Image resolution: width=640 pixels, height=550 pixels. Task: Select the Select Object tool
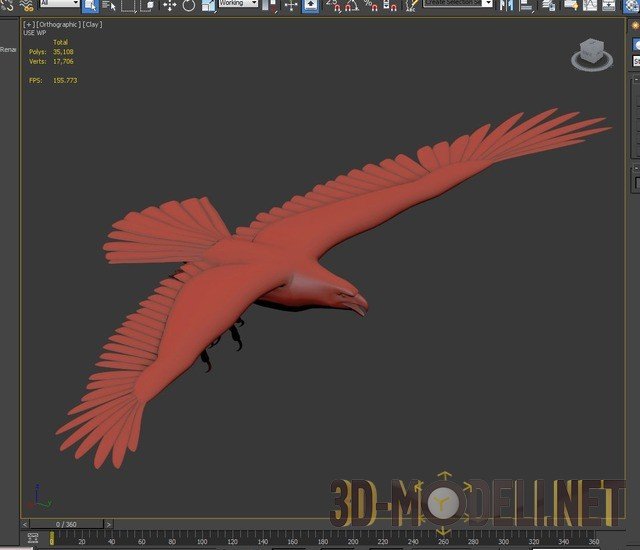(x=89, y=5)
